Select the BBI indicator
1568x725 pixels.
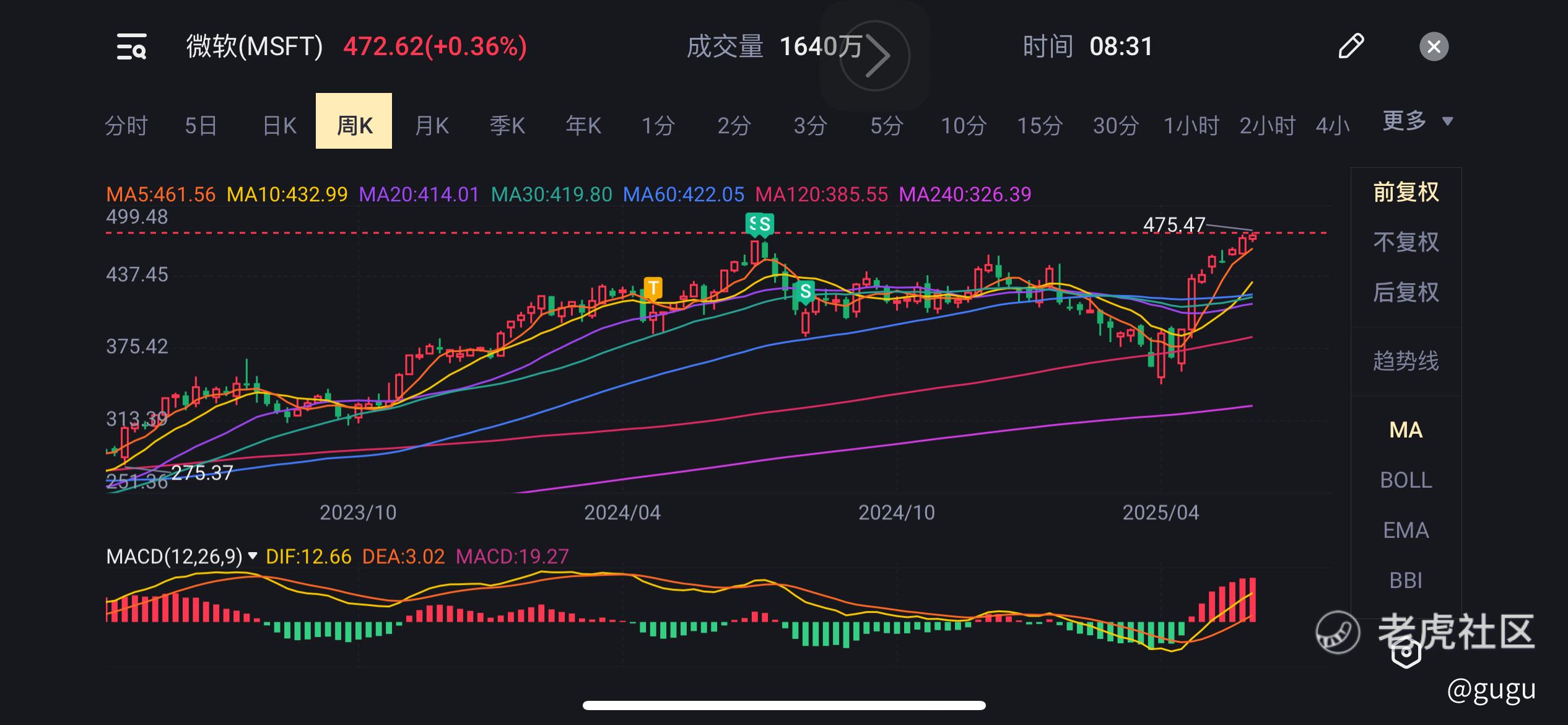(x=1406, y=581)
